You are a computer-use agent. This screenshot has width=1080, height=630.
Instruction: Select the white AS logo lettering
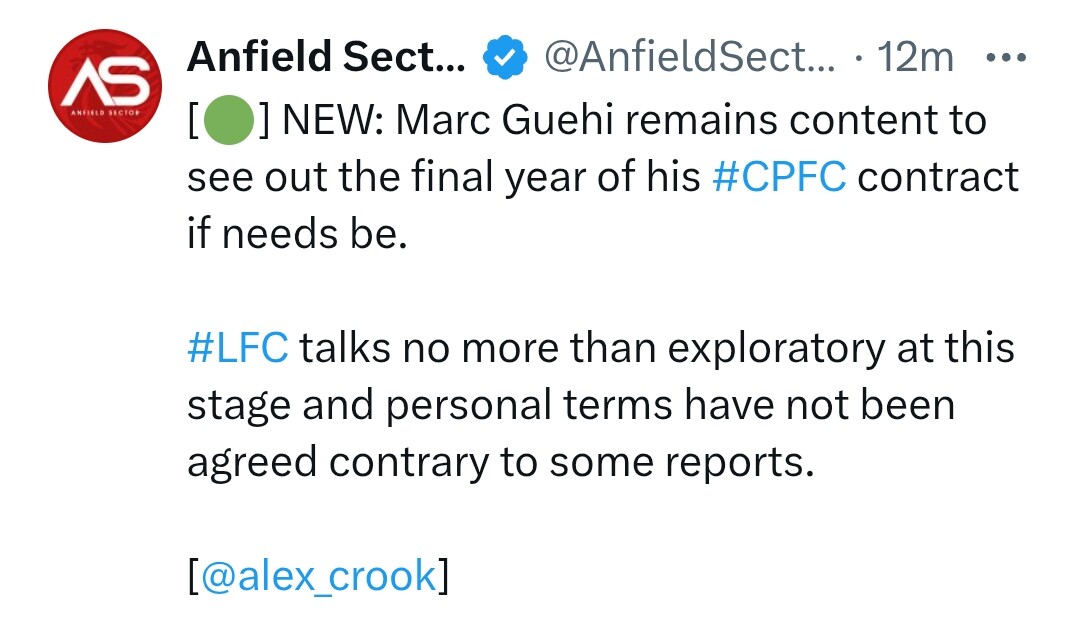pyautogui.click(x=105, y=82)
